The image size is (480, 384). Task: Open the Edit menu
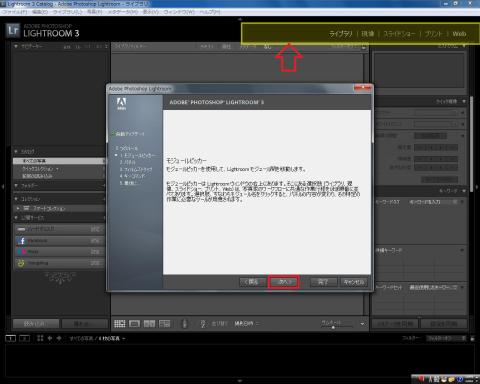40,12
